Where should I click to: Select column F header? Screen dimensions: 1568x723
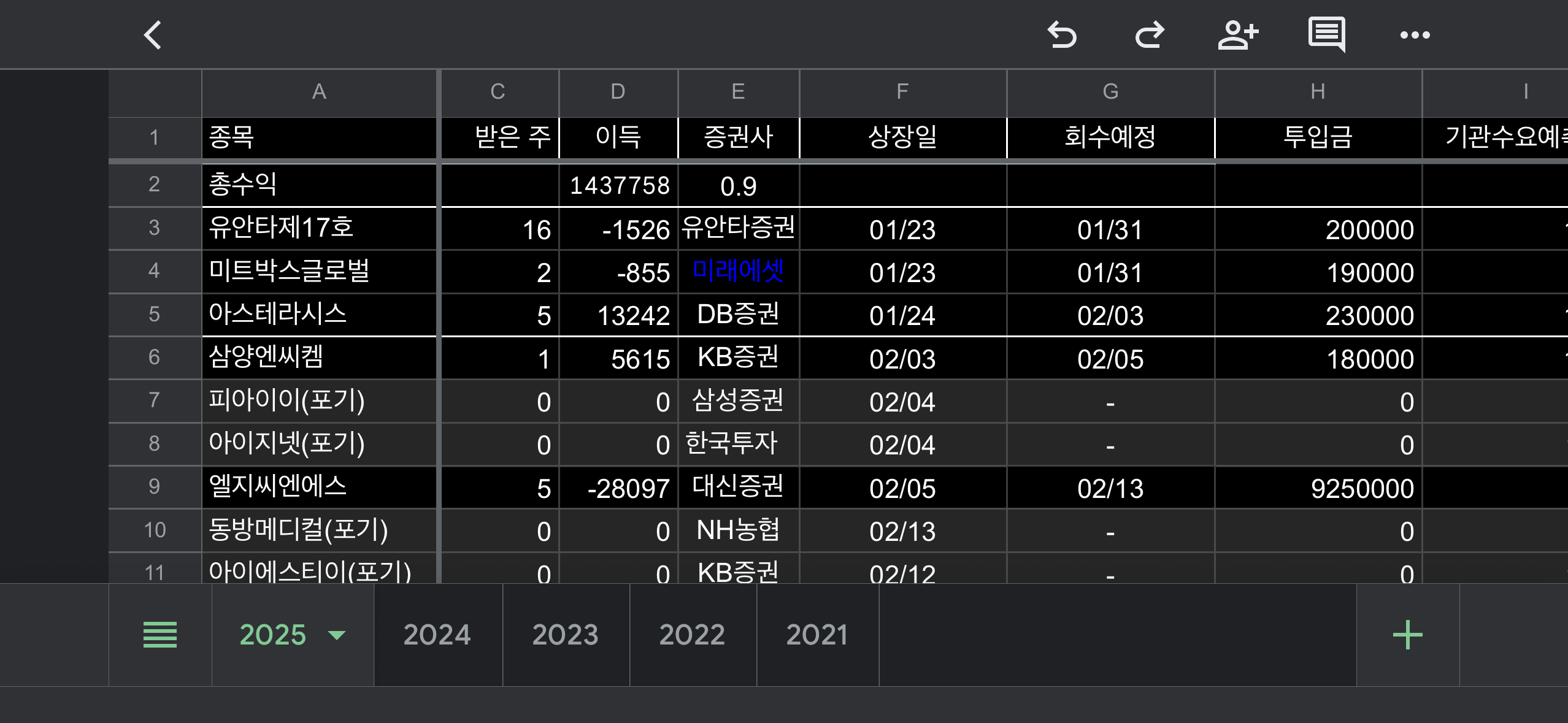(902, 92)
